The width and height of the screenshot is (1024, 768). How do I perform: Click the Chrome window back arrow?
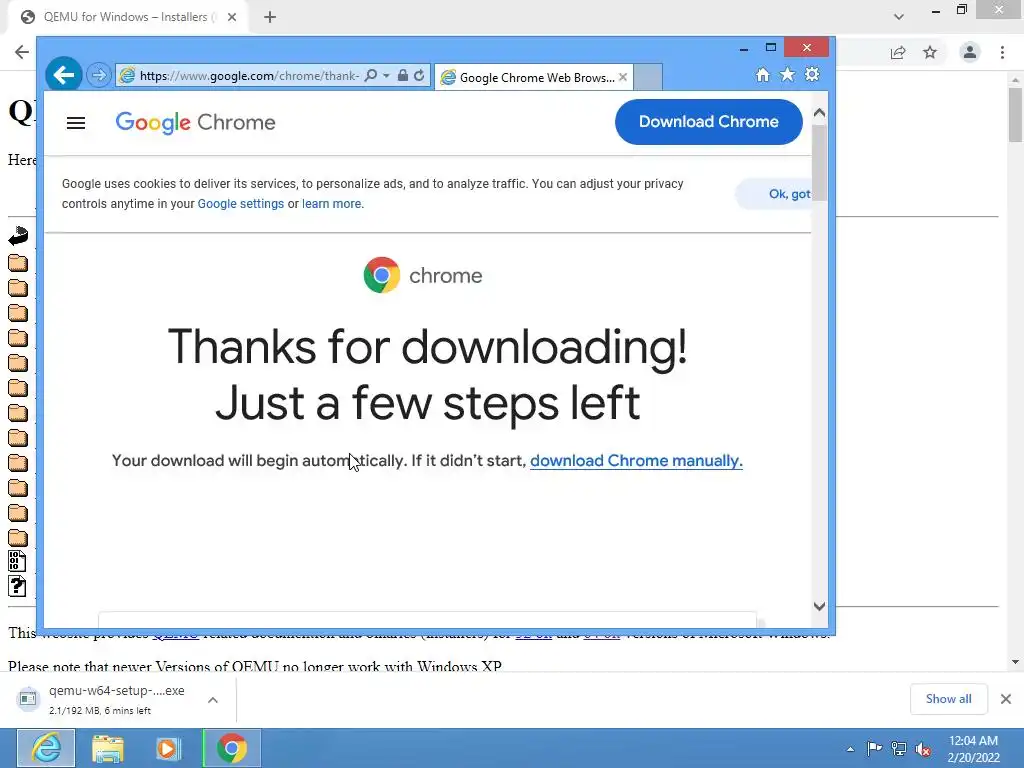(22, 52)
